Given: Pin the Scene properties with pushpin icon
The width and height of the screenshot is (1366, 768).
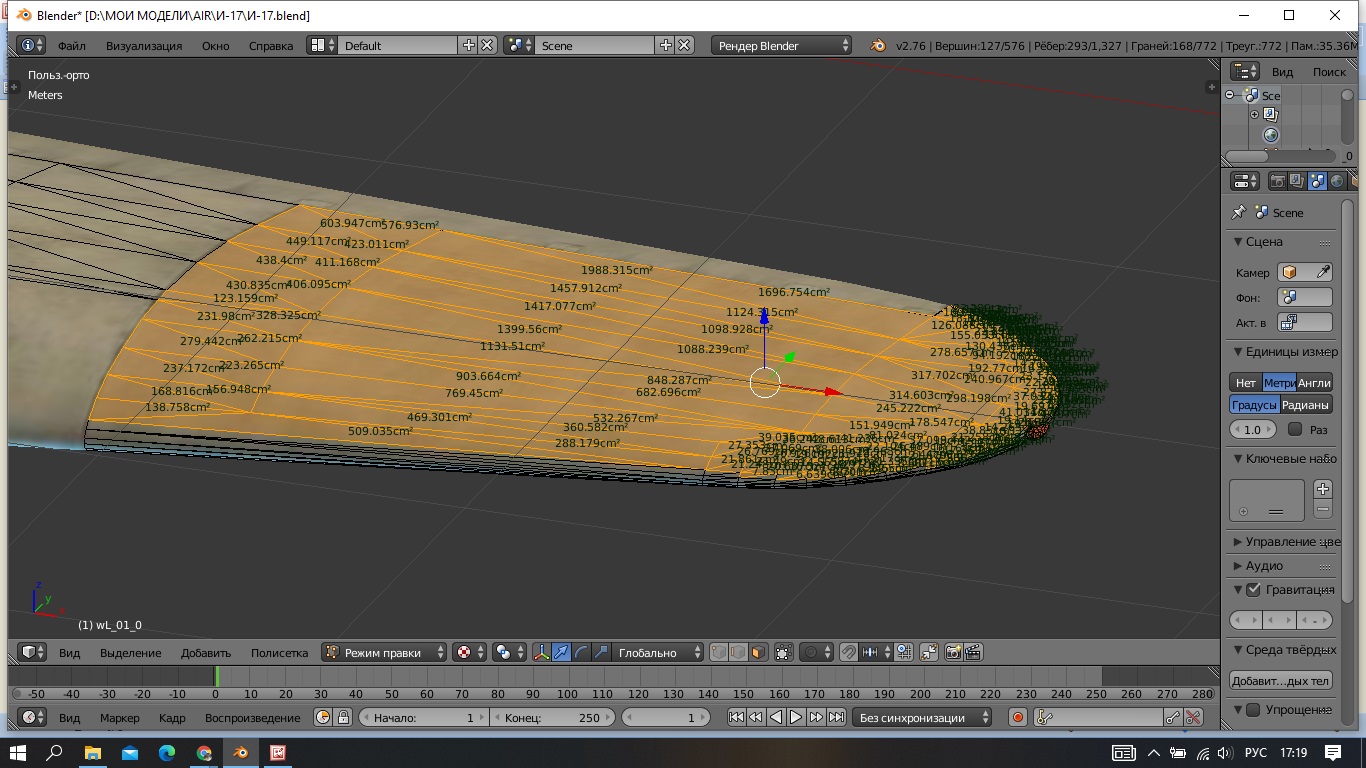Looking at the screenshot, I should 1239,213.
